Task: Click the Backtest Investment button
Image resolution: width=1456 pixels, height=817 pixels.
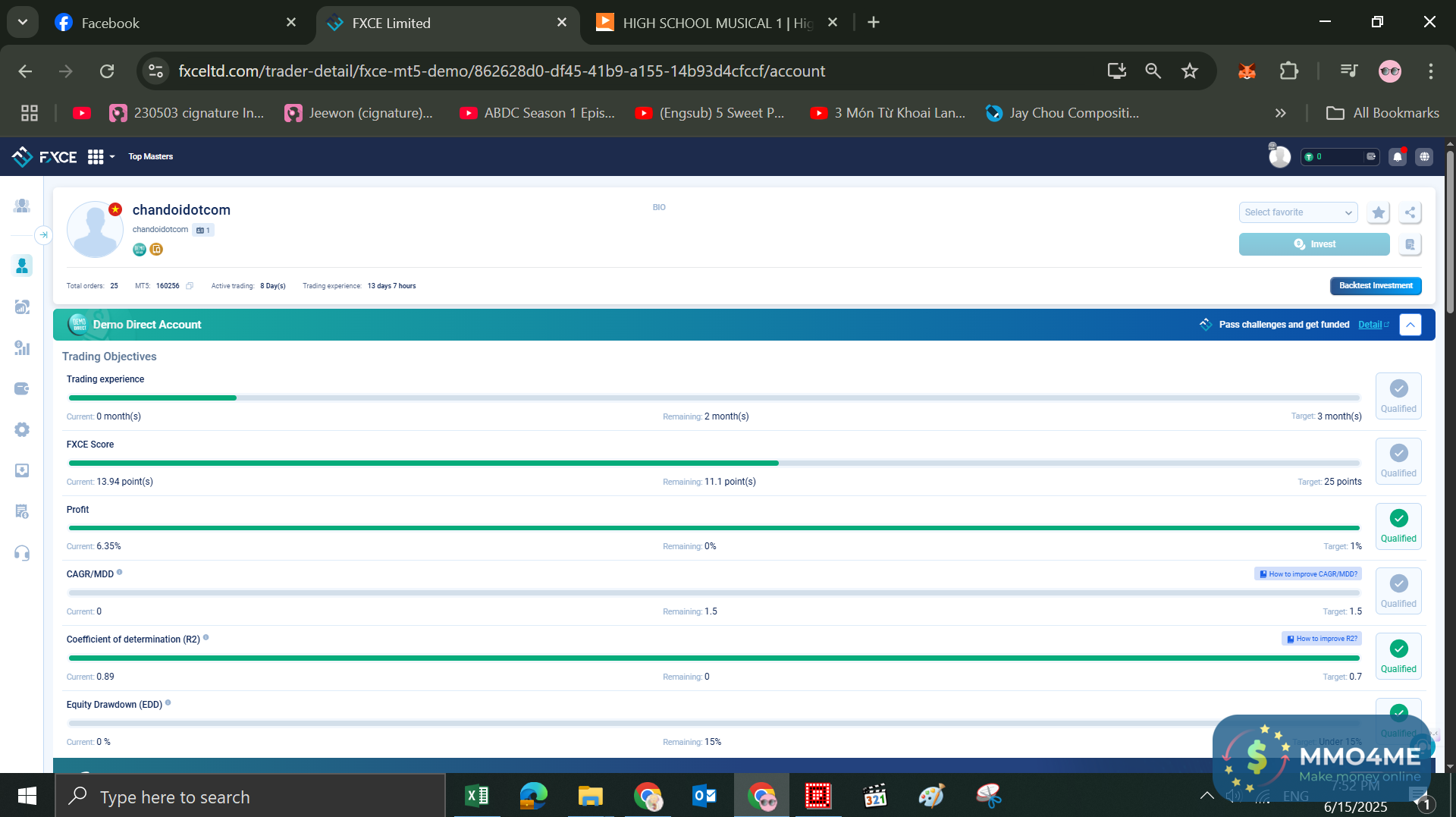Action: (1376, 286)
